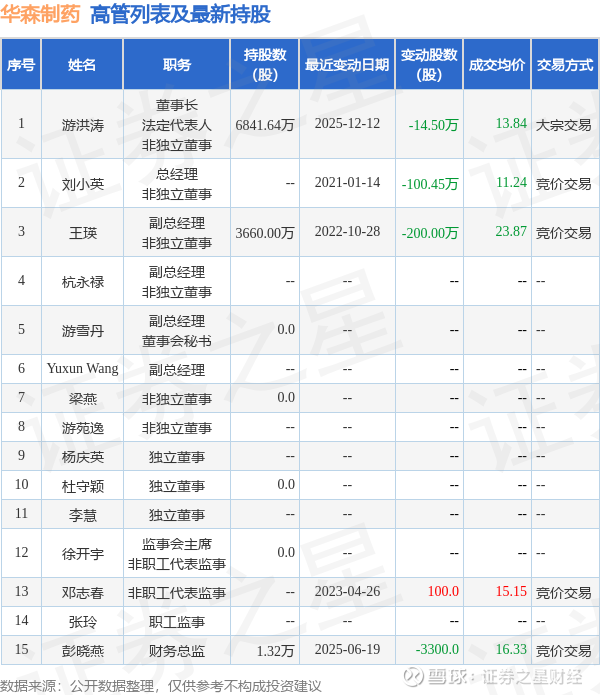This screenshot has width=600, height=695.
Task: Click the average price 13.84
Action: coord(511,123)
